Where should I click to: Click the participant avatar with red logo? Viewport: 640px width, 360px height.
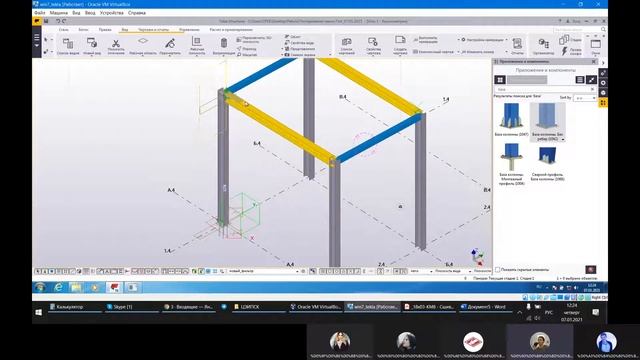pos(473,342)
